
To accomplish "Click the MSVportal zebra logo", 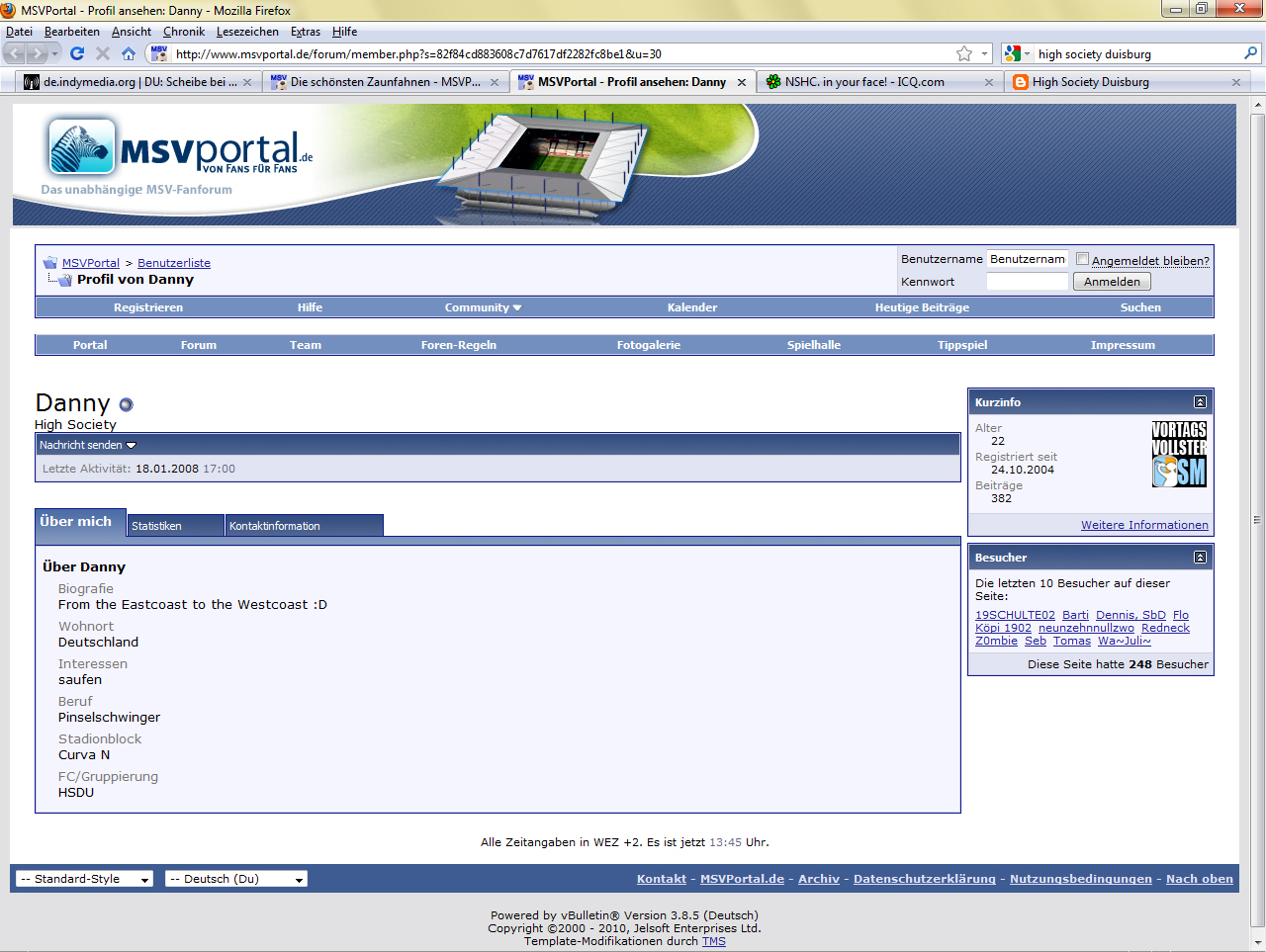I will pyautogui.click(x=82, y=147).
